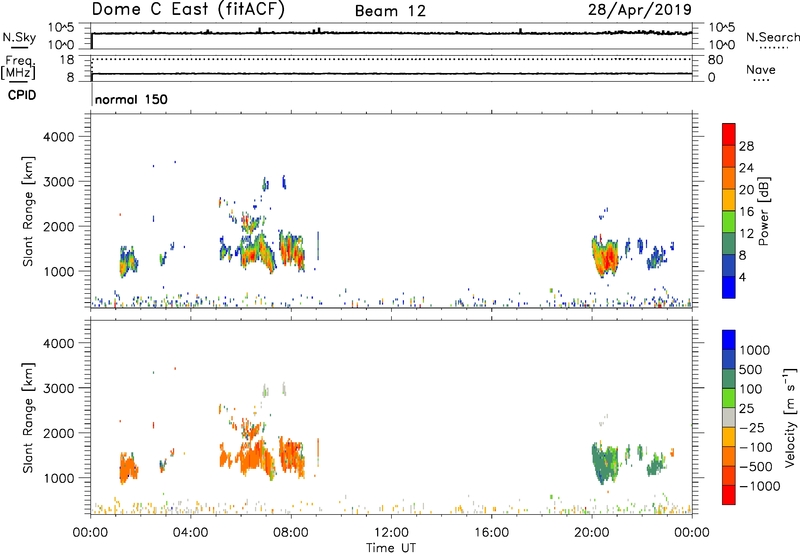Click the '28' label on power colorbar

point(746,146)
